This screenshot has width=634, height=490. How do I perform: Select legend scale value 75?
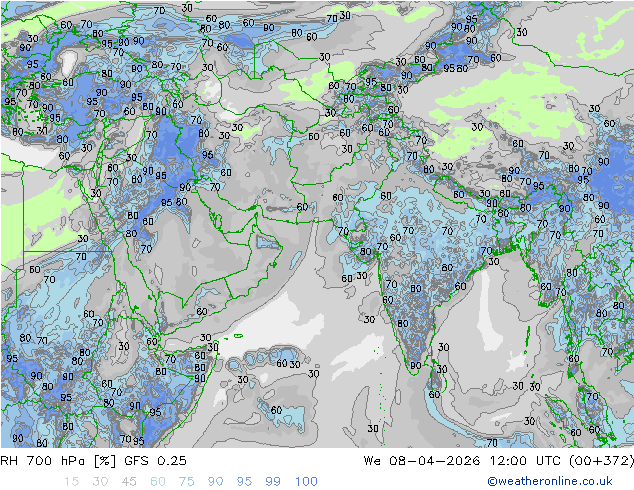coord(187,482)
